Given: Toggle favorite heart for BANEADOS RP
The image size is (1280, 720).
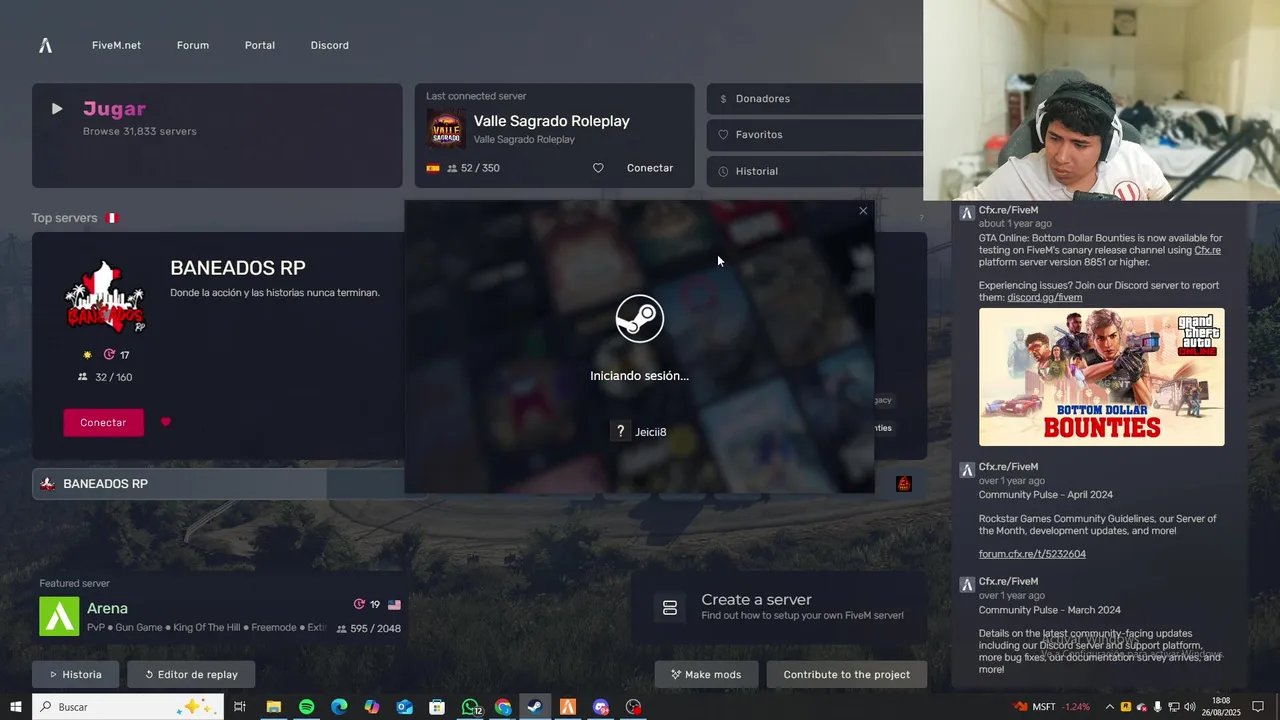Looking at the screenshot, I should (166, 422).
